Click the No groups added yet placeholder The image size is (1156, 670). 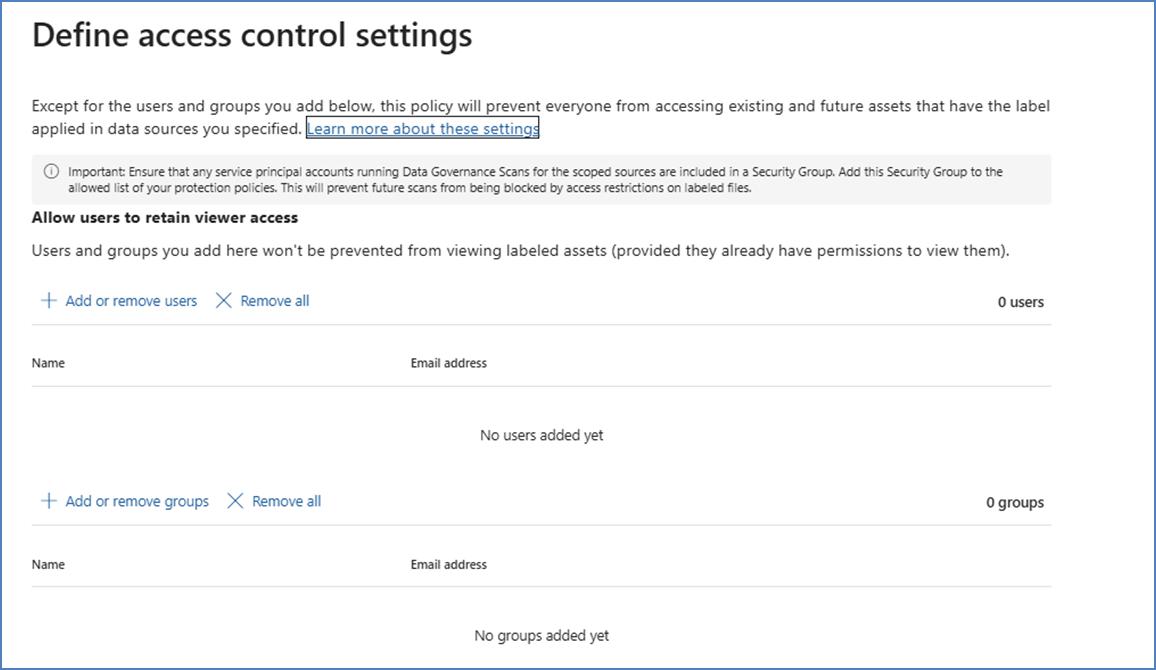coord(541,635)
